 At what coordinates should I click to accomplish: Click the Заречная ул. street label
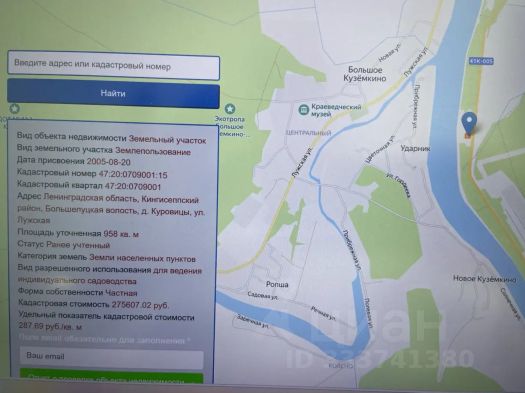[x=253, y=321]
